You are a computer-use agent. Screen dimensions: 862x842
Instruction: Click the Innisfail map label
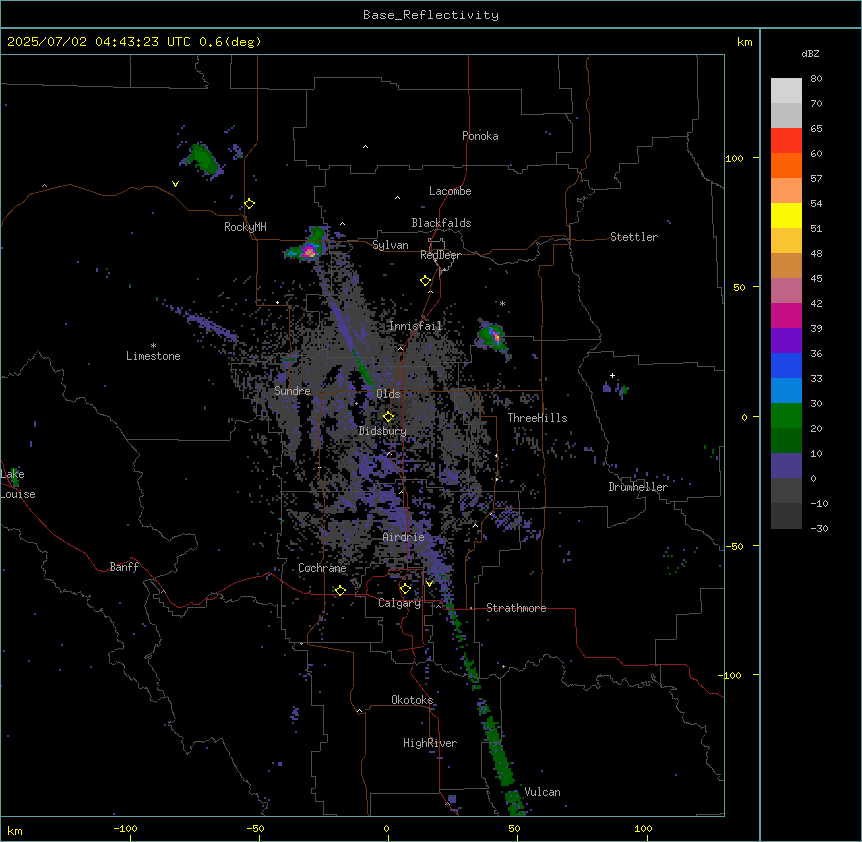(x=415, y=326)
